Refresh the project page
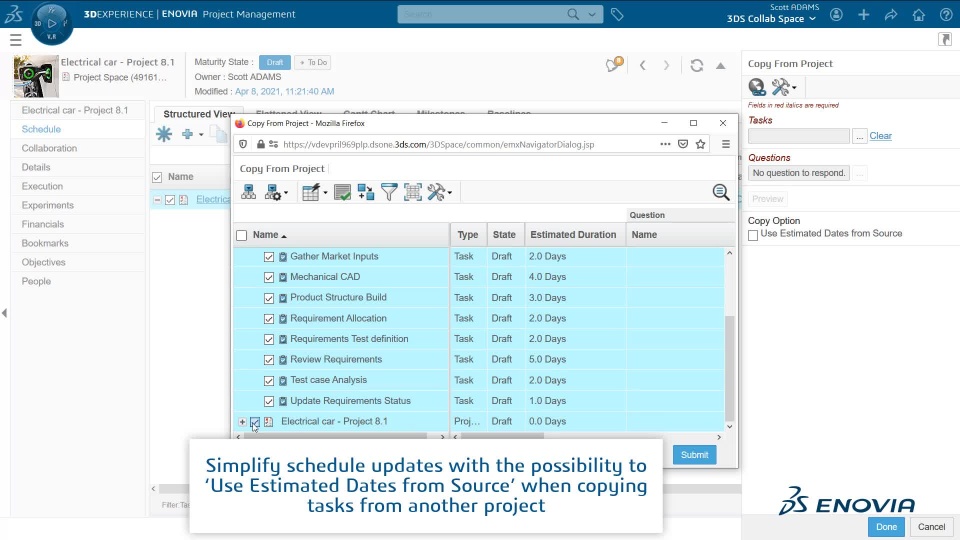The width and height of the screenshot is (960, 540). 697,66
